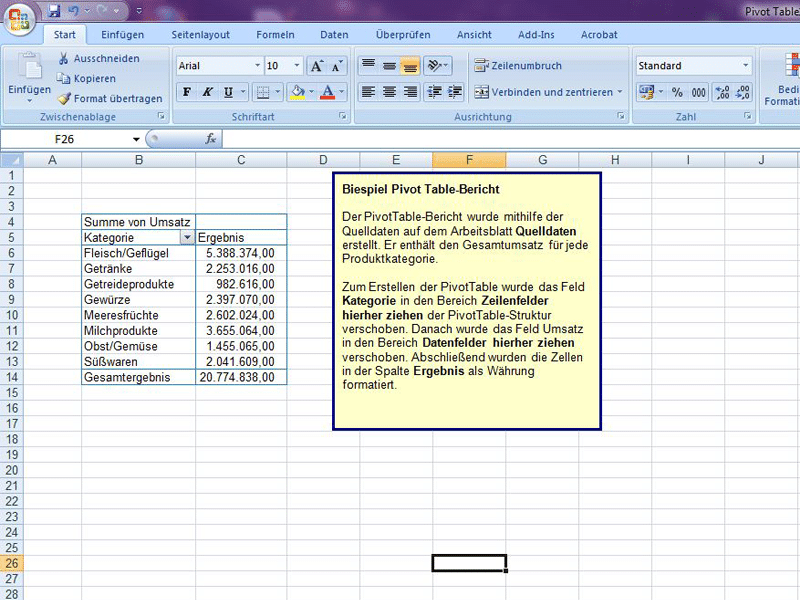
Task: Open the Standard number format dropdown
Action: [745, 66]
